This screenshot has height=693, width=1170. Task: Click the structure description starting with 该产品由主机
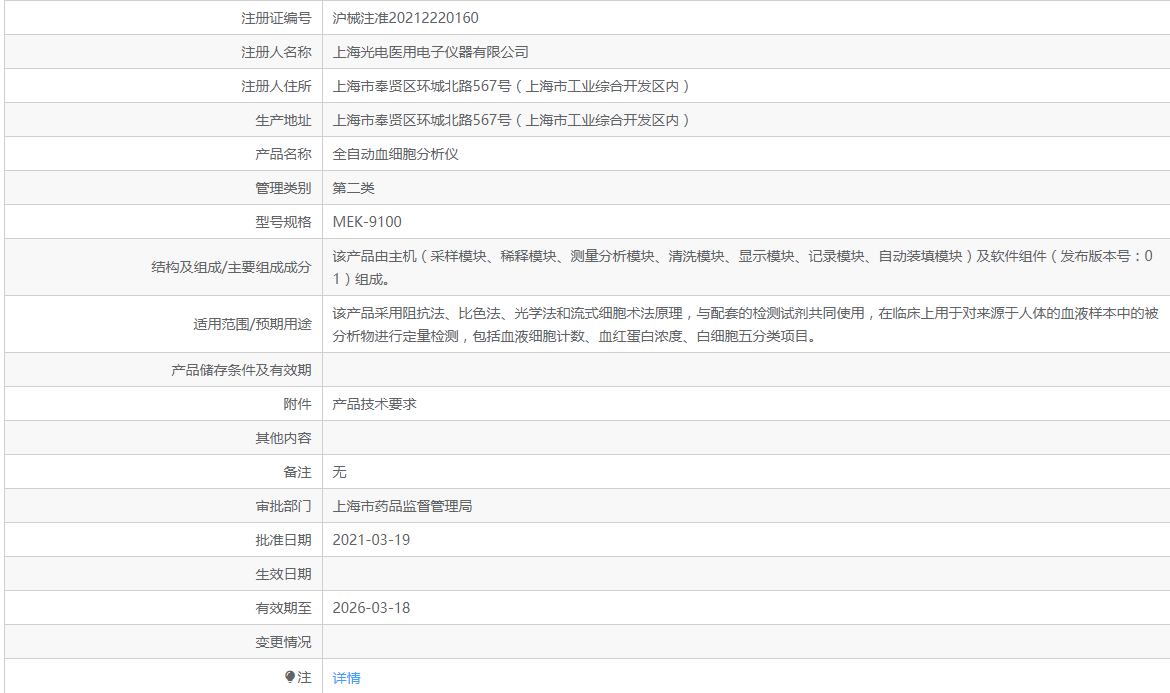(x=742, y=268)
